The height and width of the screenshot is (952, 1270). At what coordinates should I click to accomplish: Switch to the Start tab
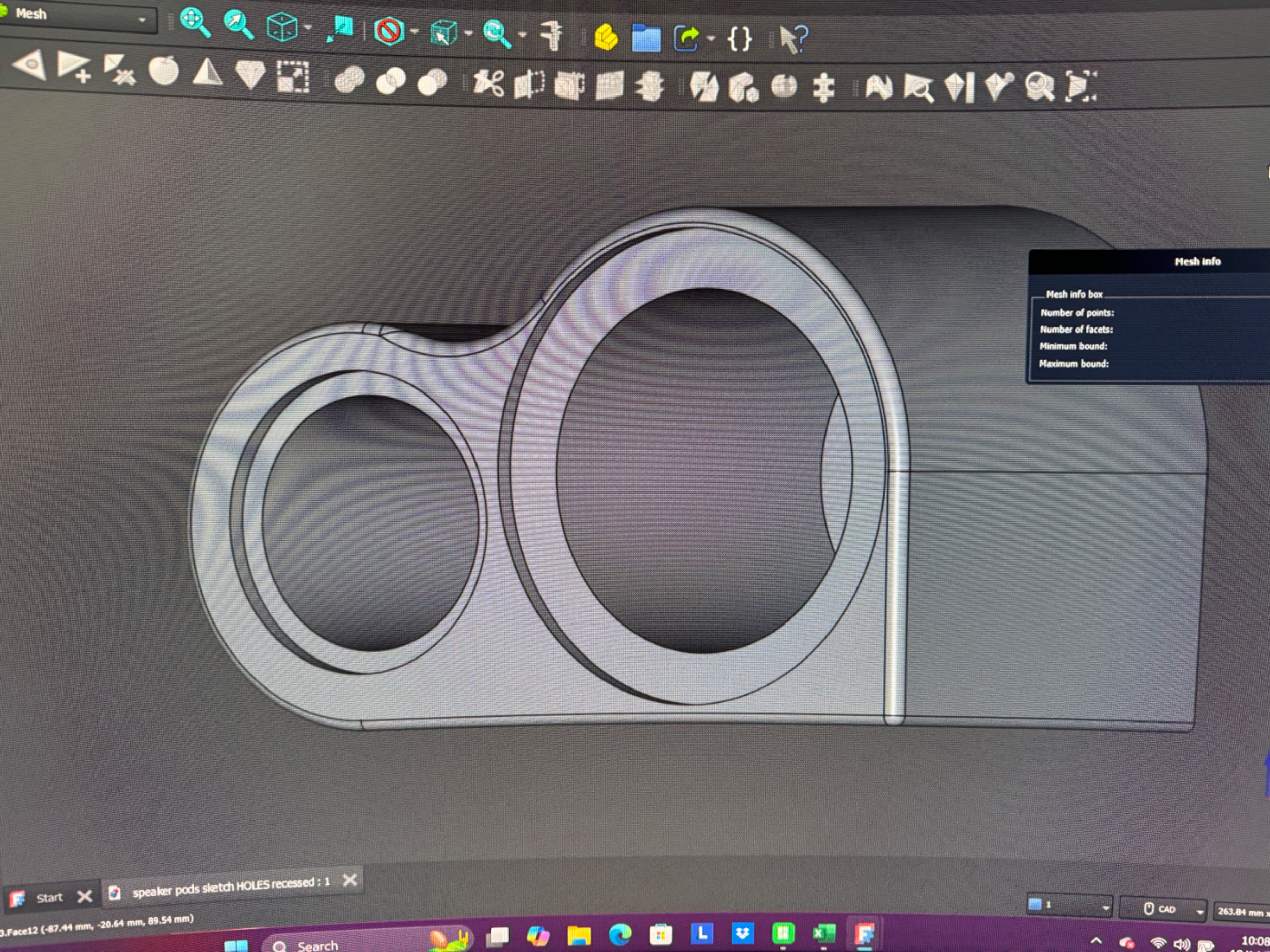[x=48, y=898]
